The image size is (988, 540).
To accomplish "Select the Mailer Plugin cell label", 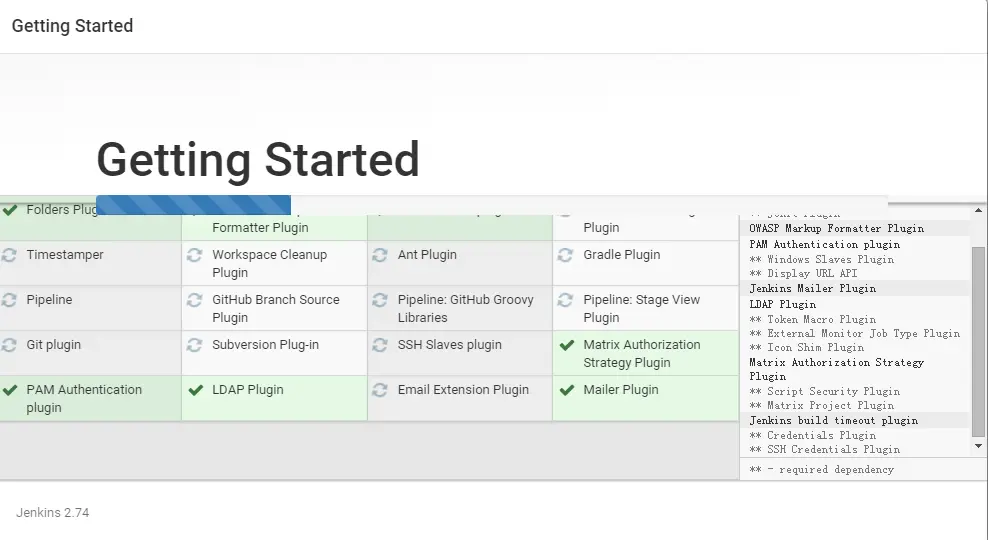I will (x=621, y=390).
